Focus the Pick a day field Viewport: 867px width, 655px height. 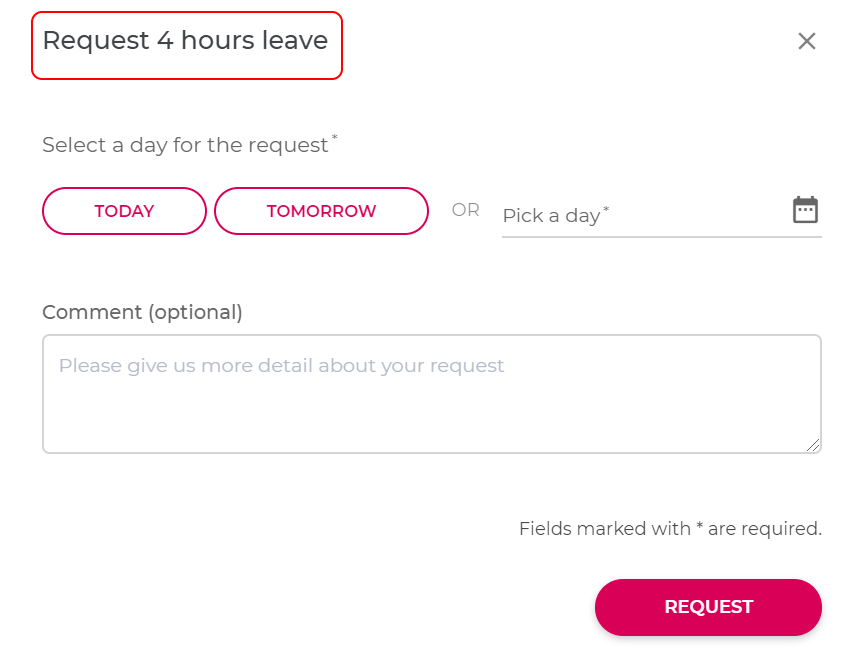pyautogui.click(x=661, y=215)
